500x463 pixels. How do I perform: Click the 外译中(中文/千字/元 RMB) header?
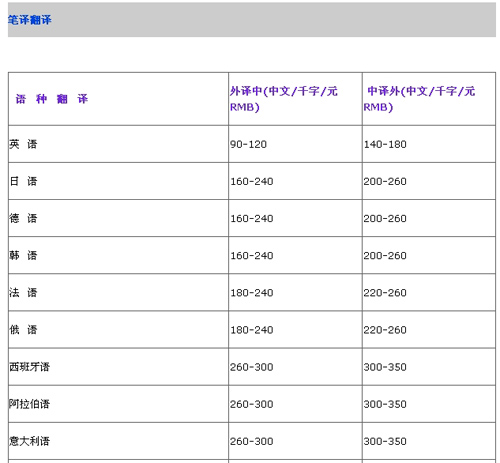[x=284, y=99]
